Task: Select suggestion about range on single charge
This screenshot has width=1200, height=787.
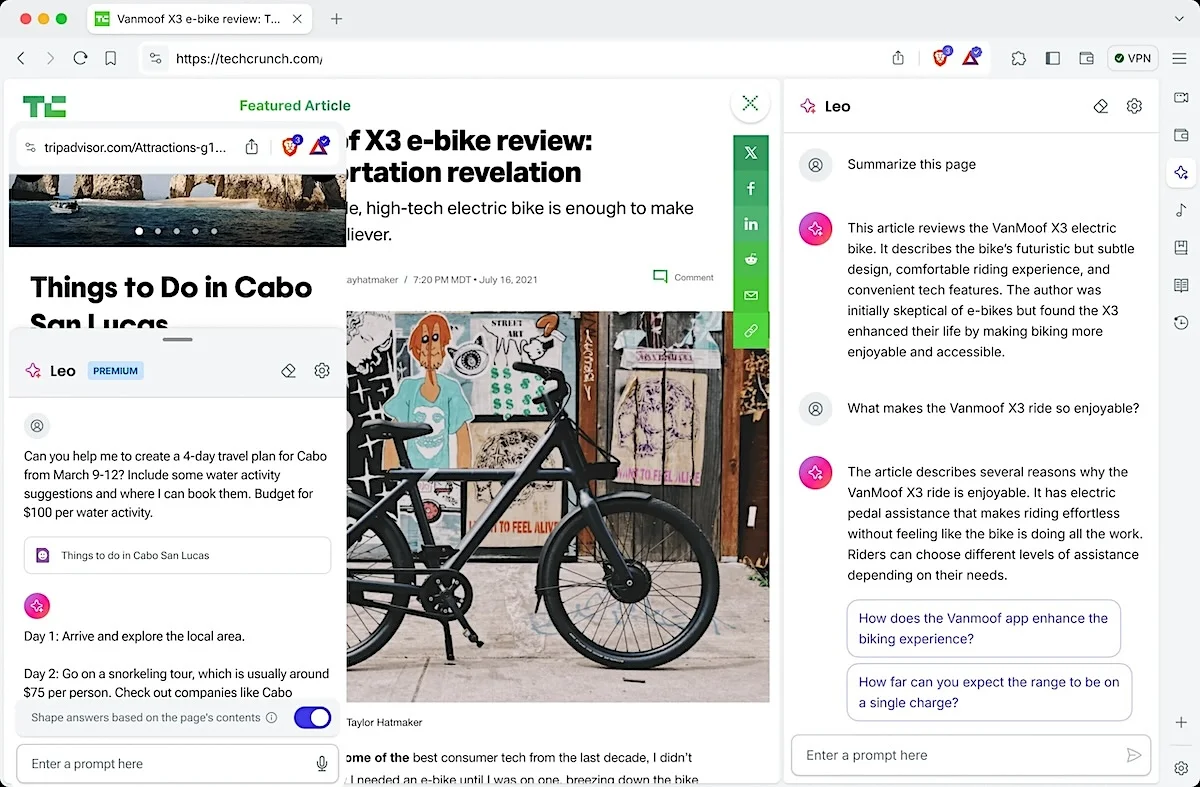Action: coord(989,692)
